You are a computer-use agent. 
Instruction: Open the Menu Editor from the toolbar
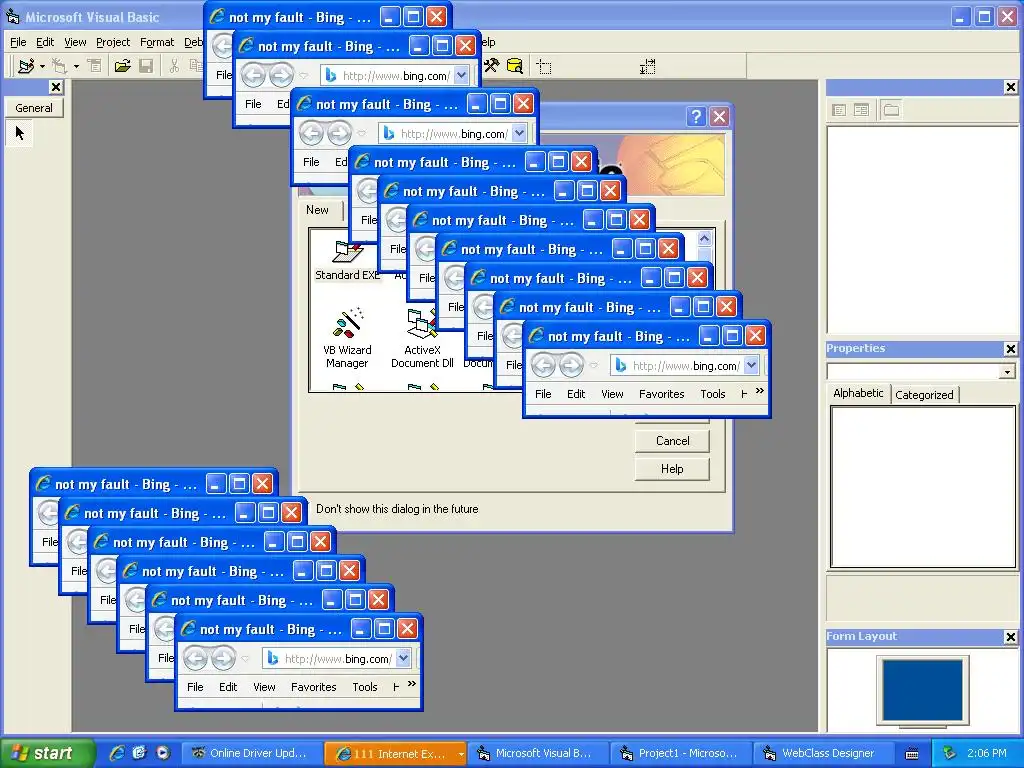(x=95, y=66)
